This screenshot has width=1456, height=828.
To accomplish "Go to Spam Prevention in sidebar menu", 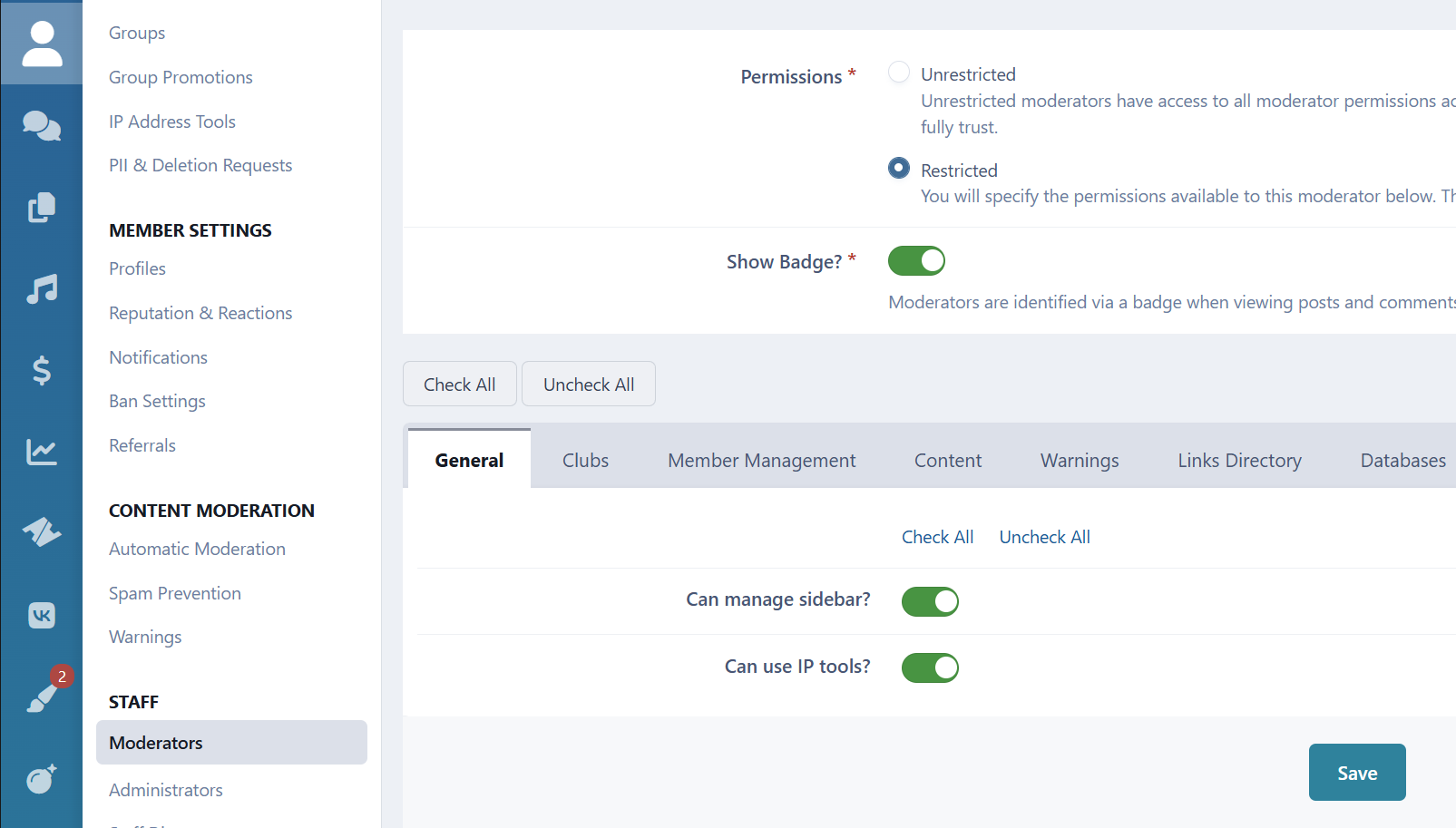I will pos(175,593).
